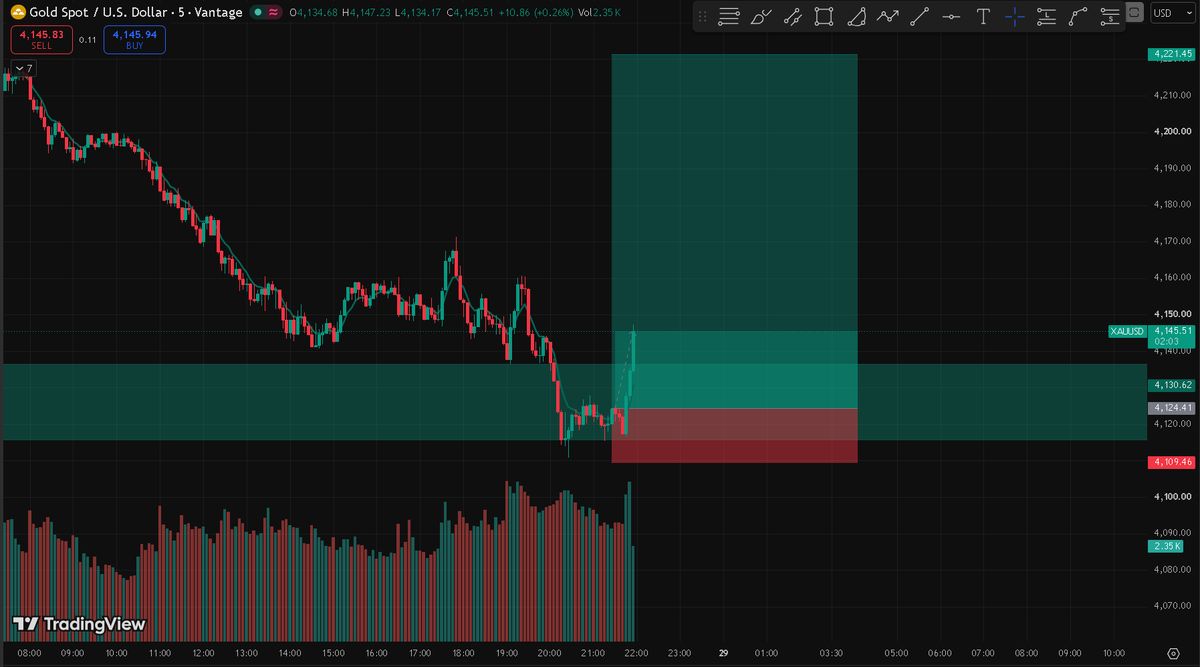Select the Rectangle drawing tool

(824, 16)
